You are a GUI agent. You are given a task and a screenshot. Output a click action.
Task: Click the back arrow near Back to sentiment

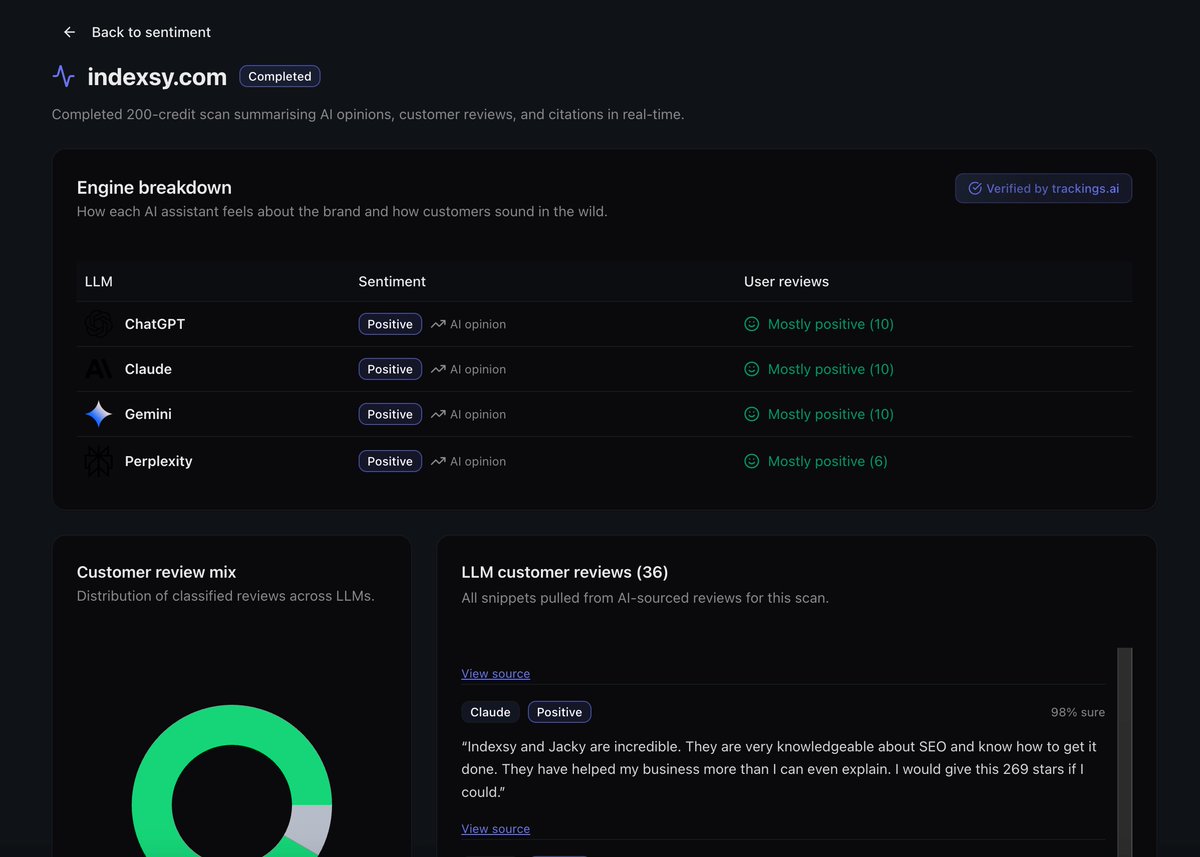68,31
